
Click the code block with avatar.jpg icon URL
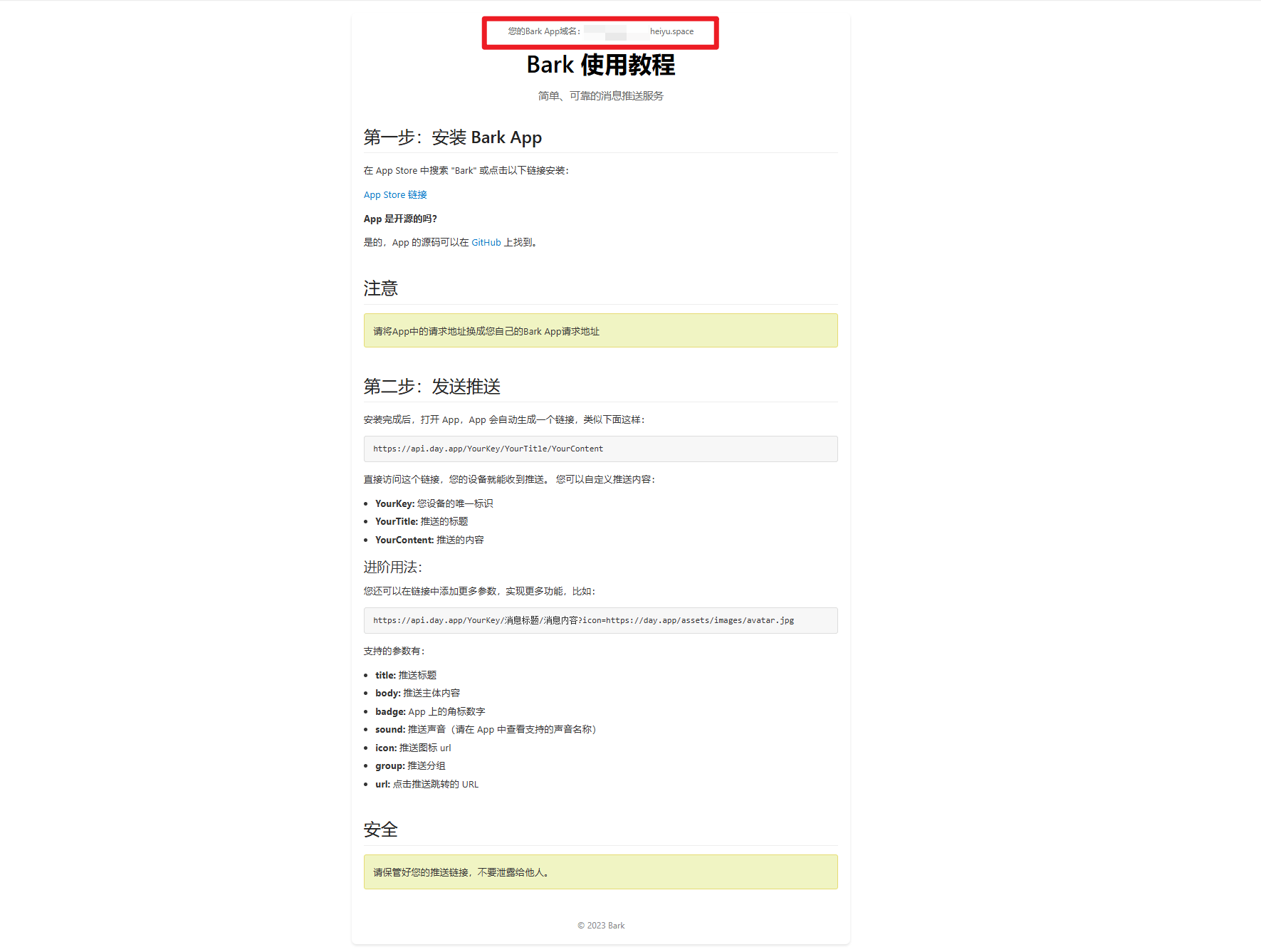click(x=601, y=621)
